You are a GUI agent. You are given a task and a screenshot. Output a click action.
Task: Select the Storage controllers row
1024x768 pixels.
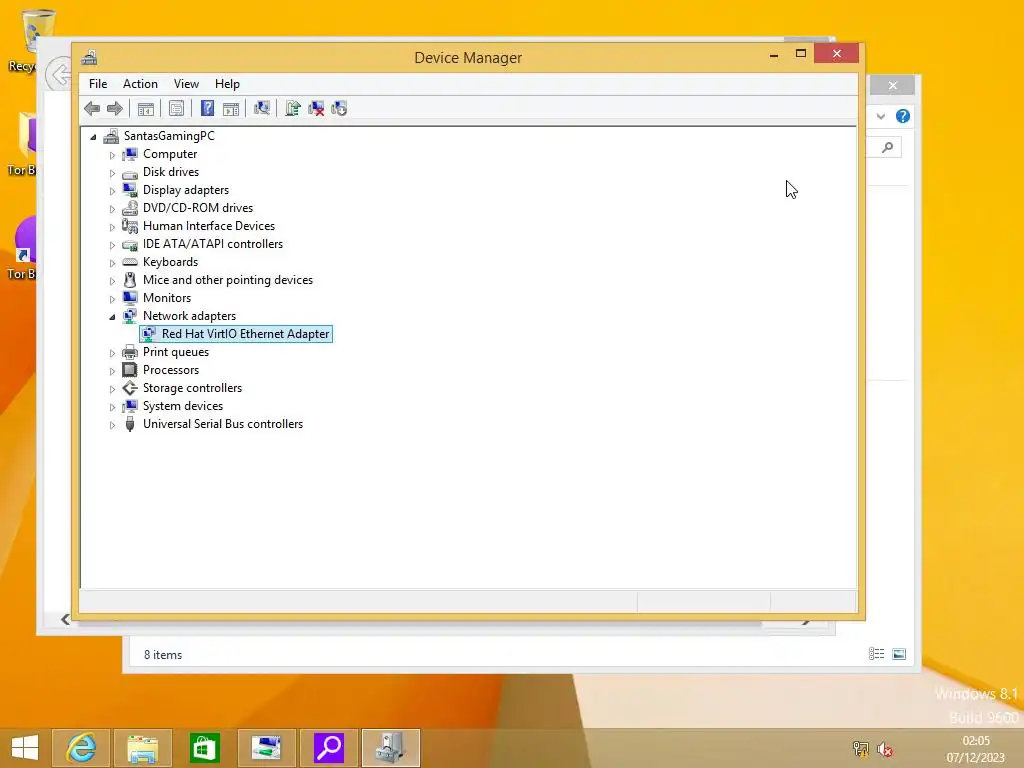coord(182,388)
